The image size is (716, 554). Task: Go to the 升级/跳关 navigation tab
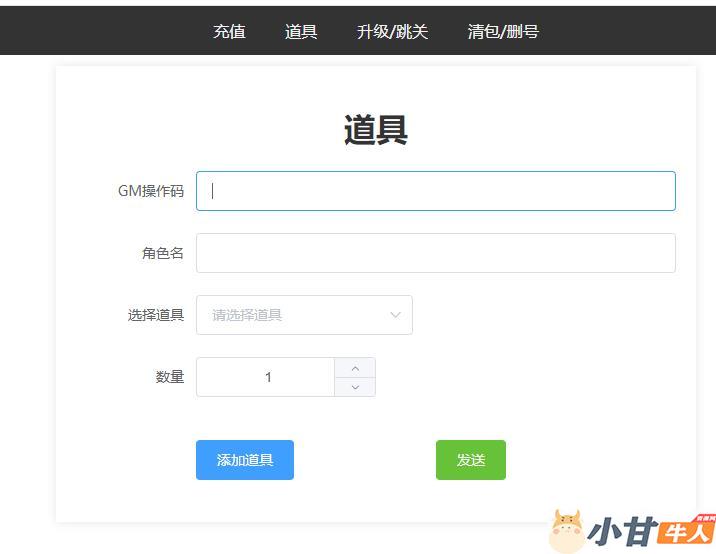(x=392, y=31)
